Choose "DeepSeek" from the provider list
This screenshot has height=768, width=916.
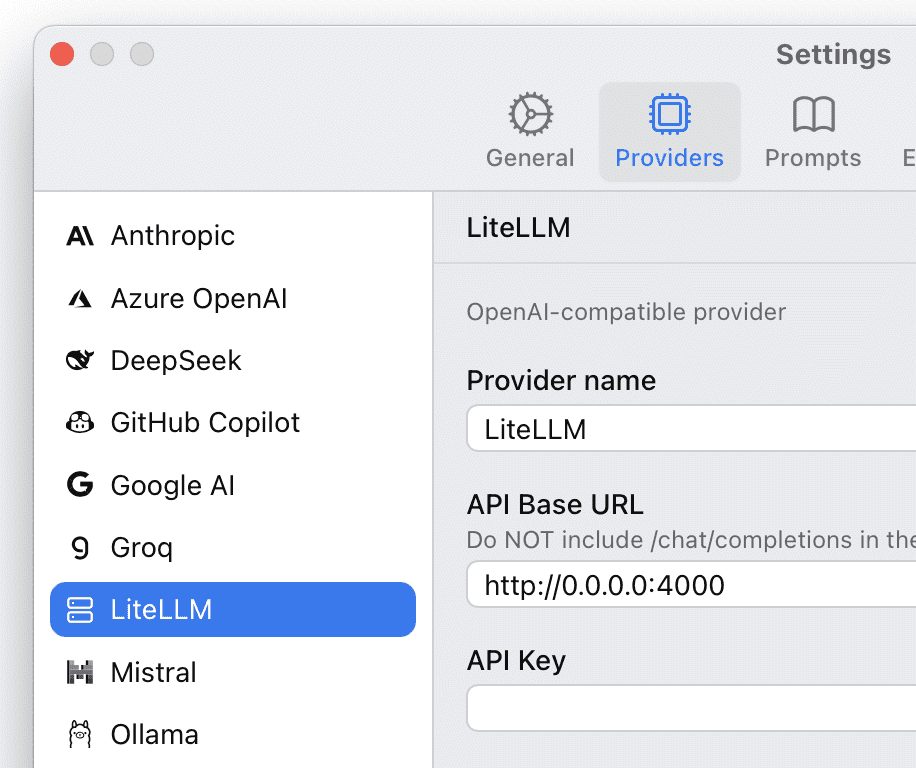(x=176, y=360)
